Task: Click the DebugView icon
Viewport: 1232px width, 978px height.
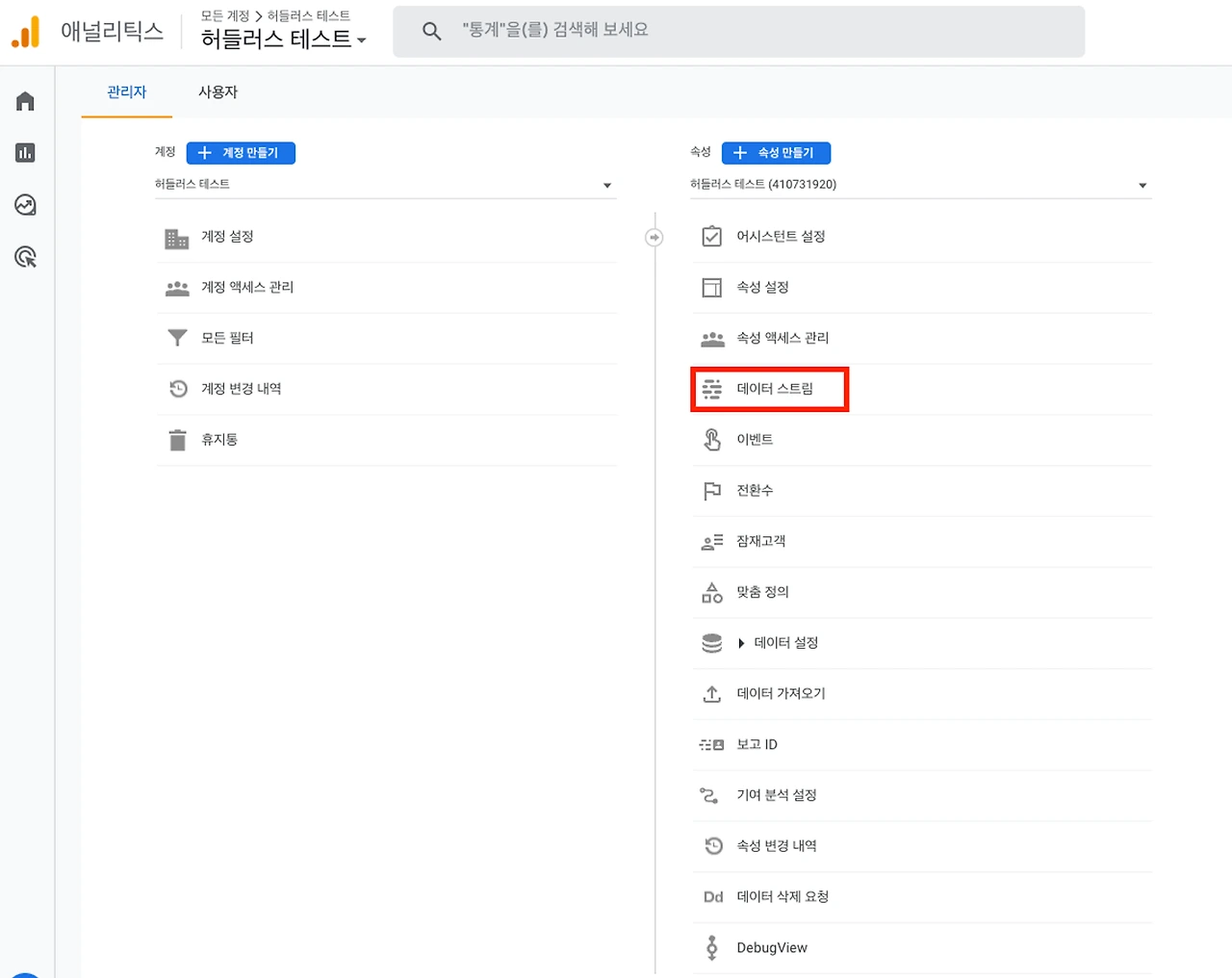Action: [x=712, y=947]
